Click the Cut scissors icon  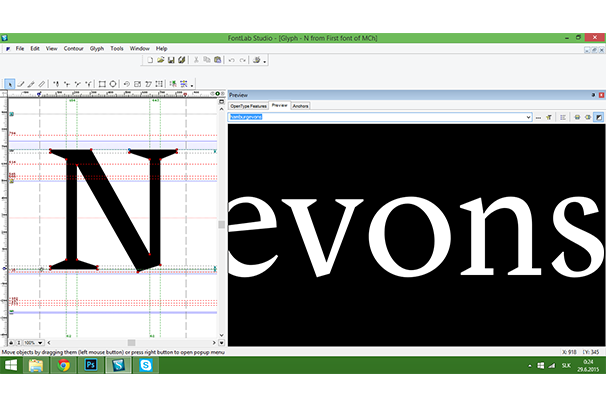pyautogui.click(x=195, y=60)
